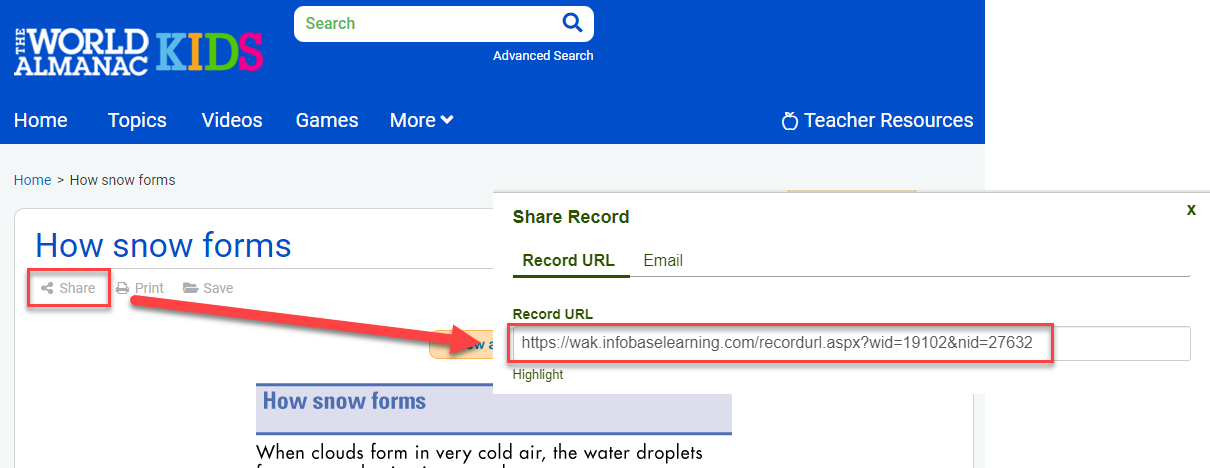Close the Share Record dialog
The width and height of the screenshot is (1210, 468).
point(1191,210)
